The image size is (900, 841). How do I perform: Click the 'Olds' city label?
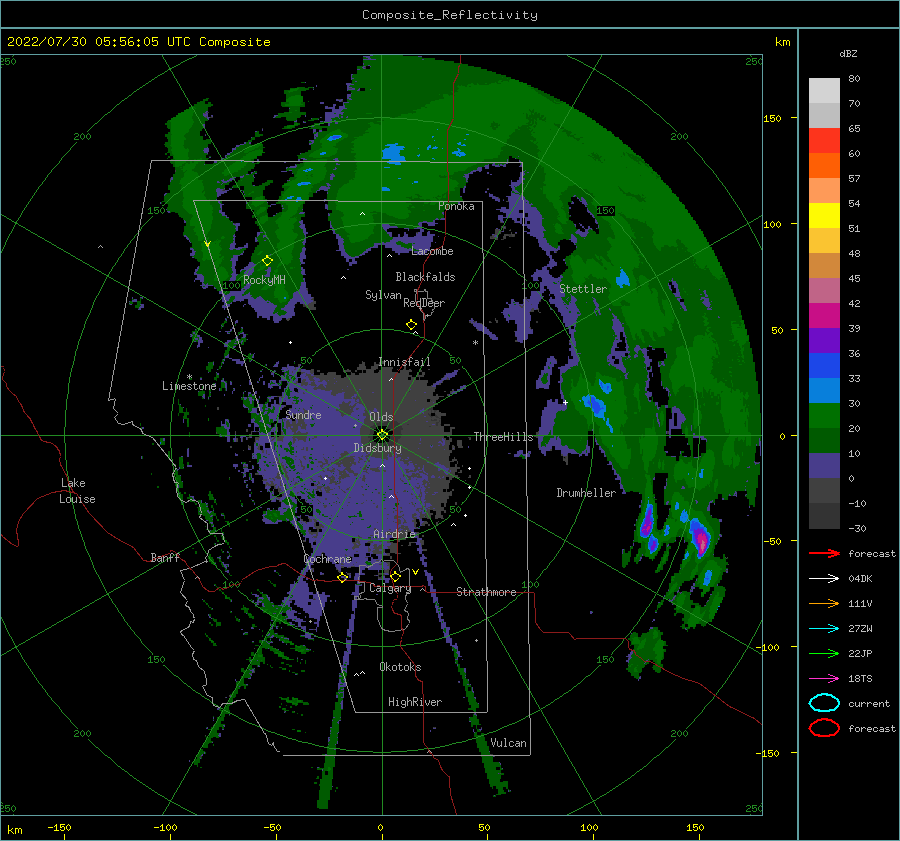click(381, 417)
